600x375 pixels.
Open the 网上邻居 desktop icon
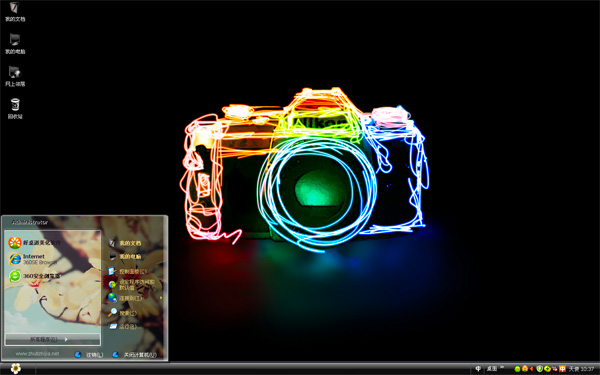(15, 76)
